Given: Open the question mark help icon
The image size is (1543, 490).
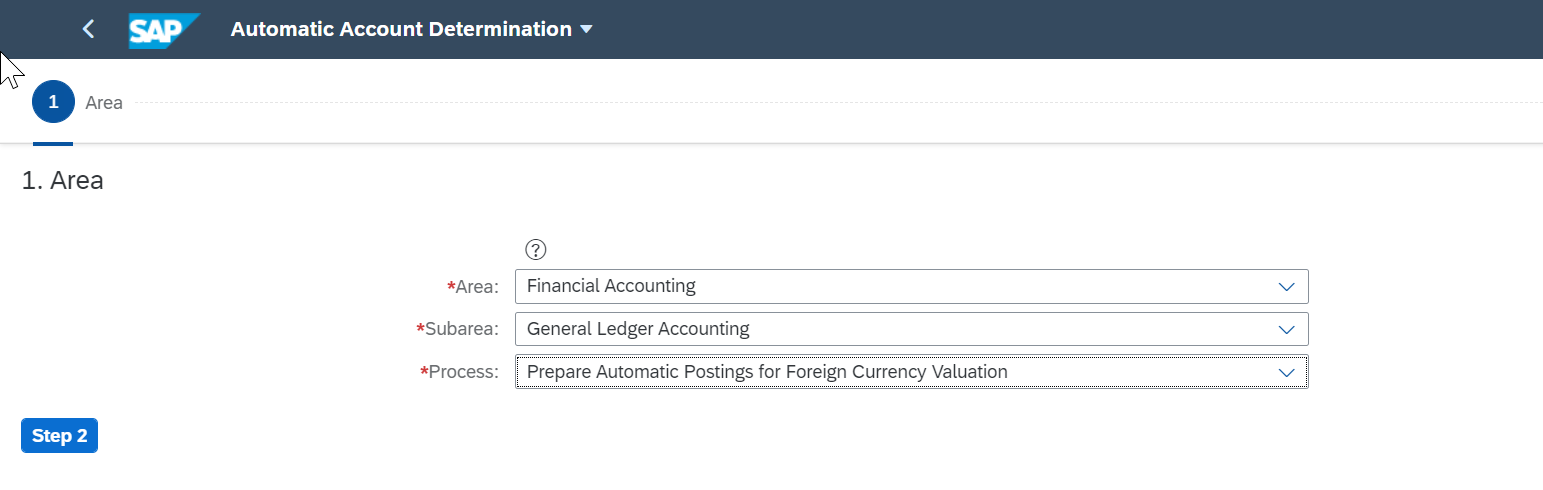Looking at the screenshot, I should pos(536,250).
